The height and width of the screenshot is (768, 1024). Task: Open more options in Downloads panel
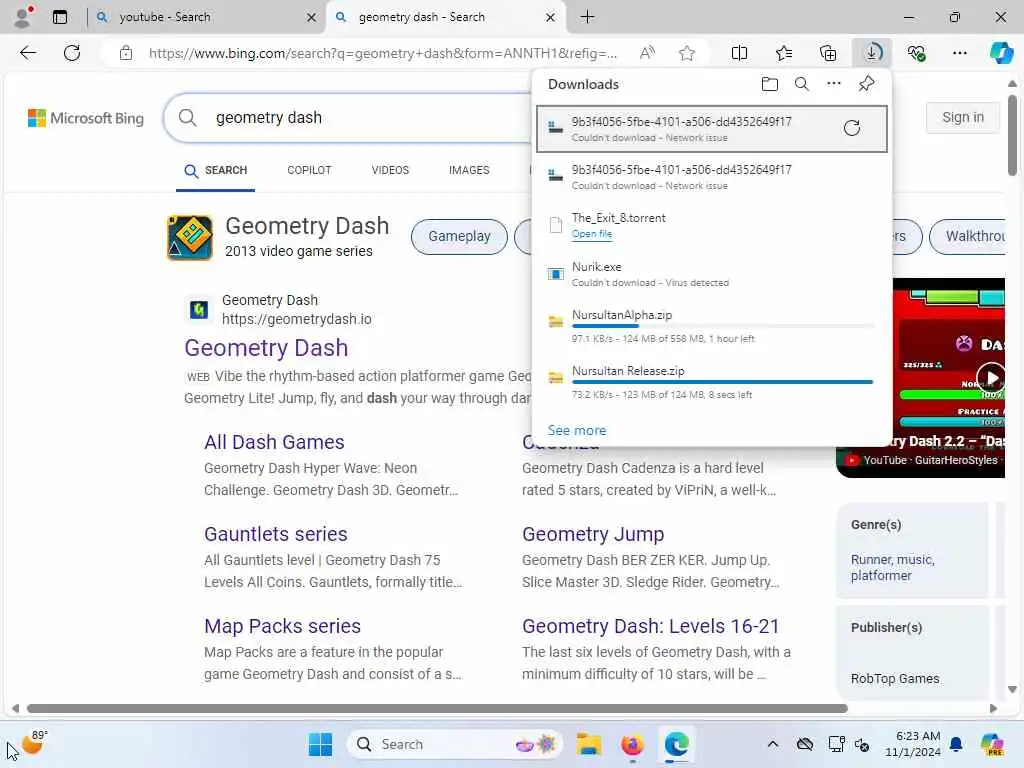[x=834, y=84]
